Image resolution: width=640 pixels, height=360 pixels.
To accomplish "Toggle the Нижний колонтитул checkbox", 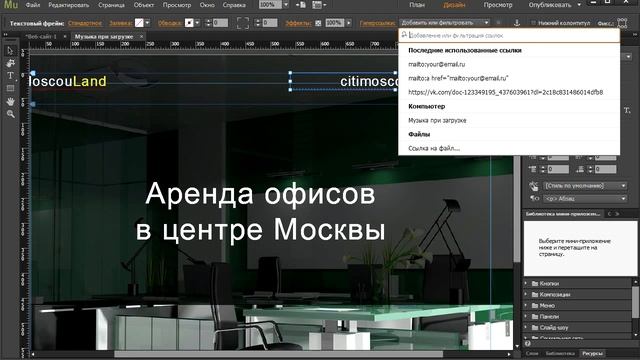I will coord(533,23).
